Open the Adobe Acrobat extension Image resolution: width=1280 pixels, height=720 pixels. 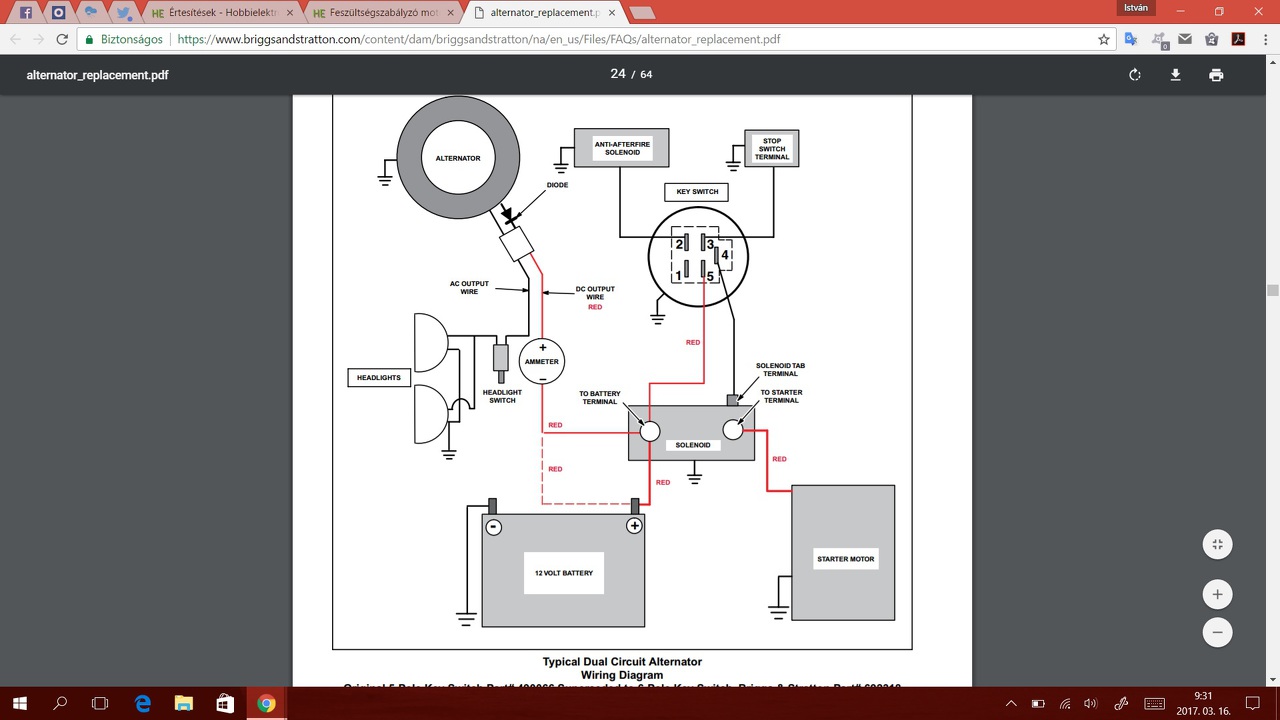tap(1237, 40)
